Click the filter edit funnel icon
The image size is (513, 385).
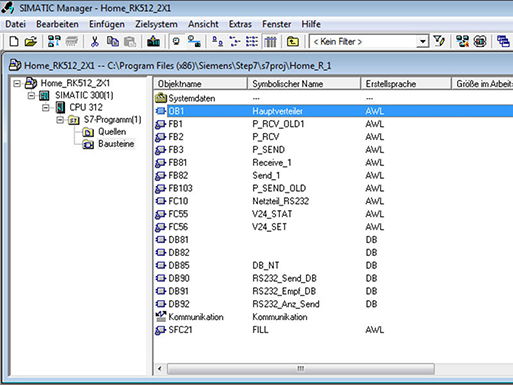coord(439,42)
